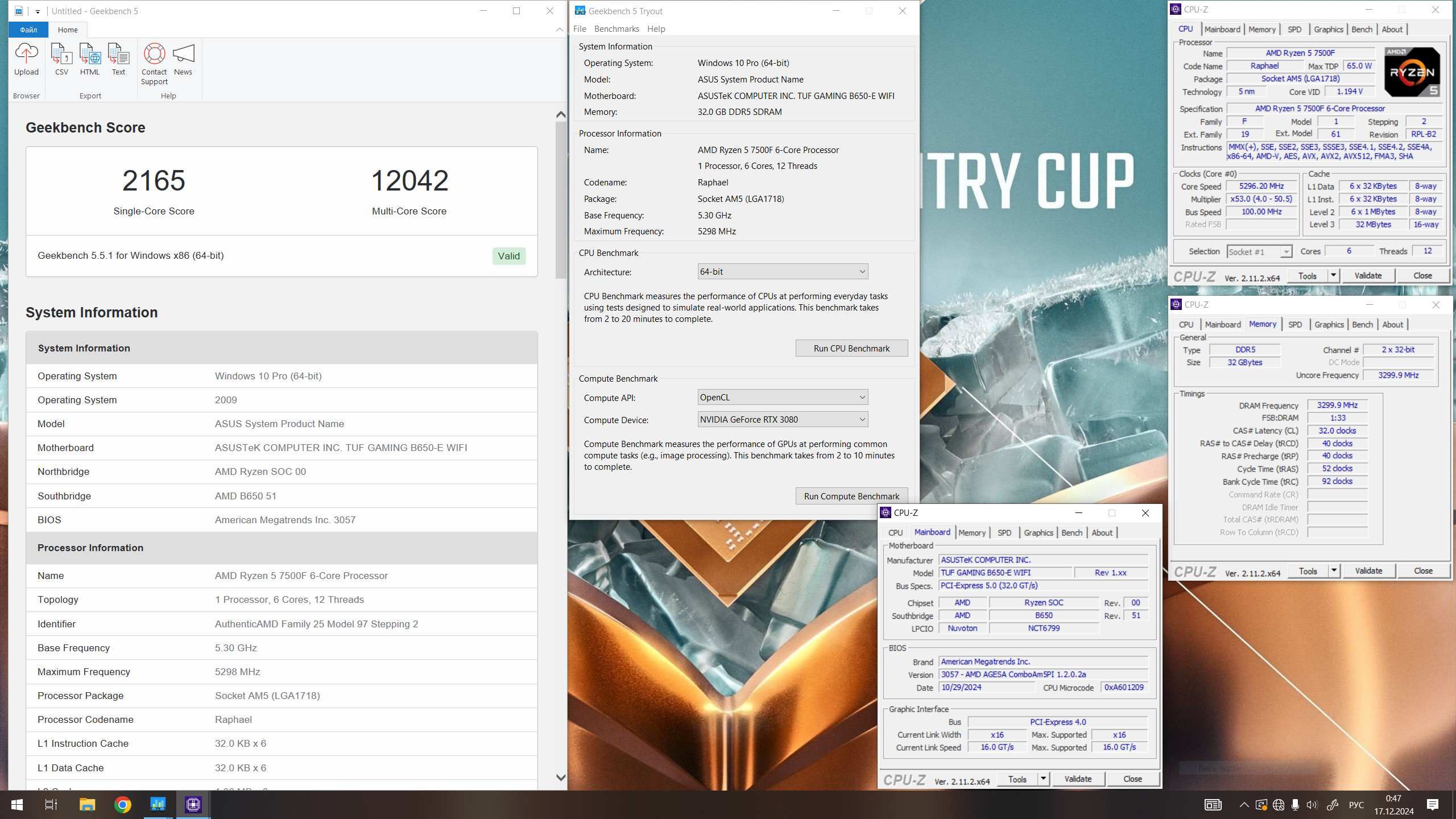This screenshot has height=819, width=1456.
Task: Click the Valid badge in Geekbench score
Action: coord(508,256)
